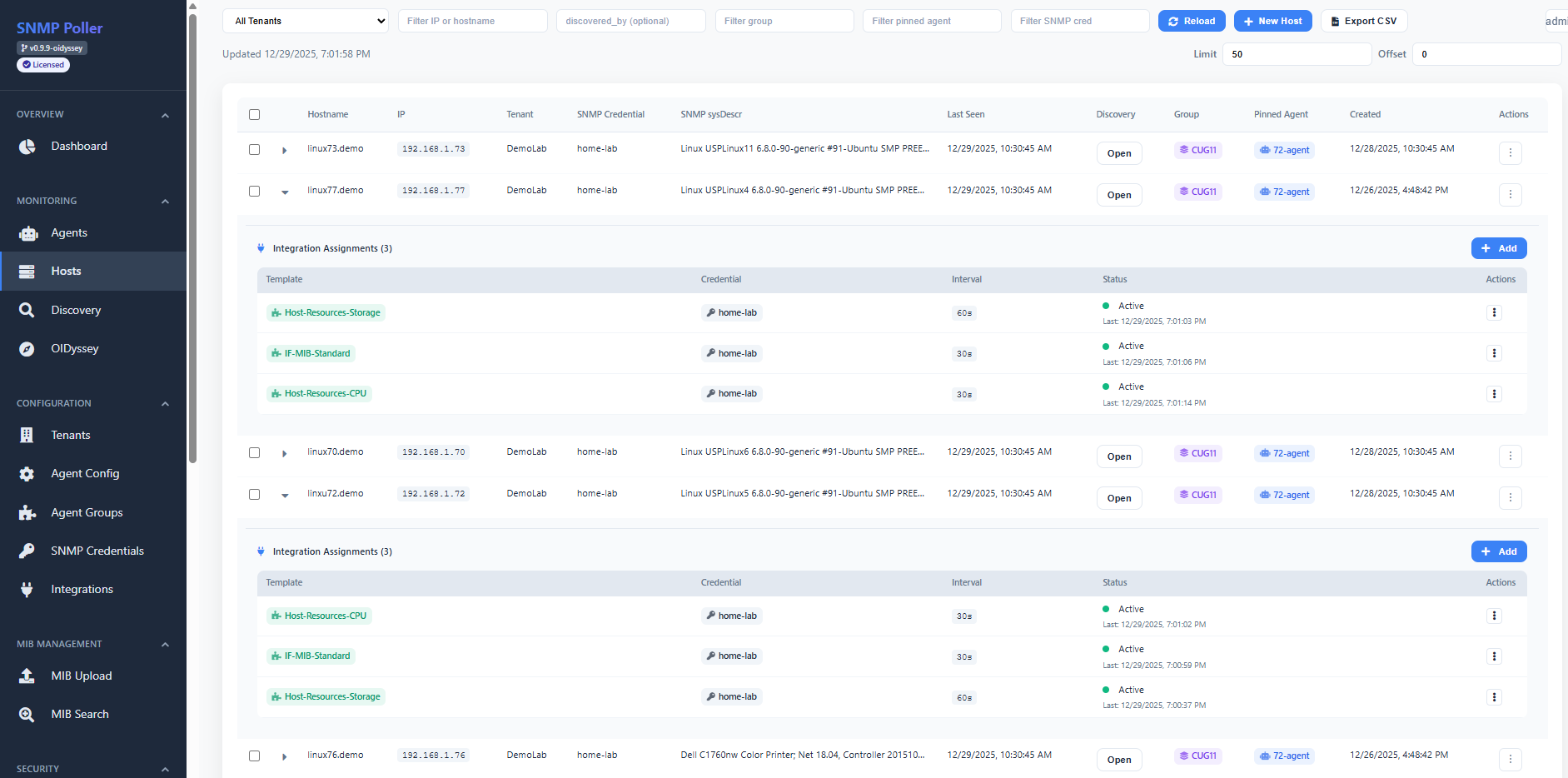The width and height of the screenshot is (1568, 778).
Task: Go to Agent Groups in sidebar
Action: click(87, 512)
